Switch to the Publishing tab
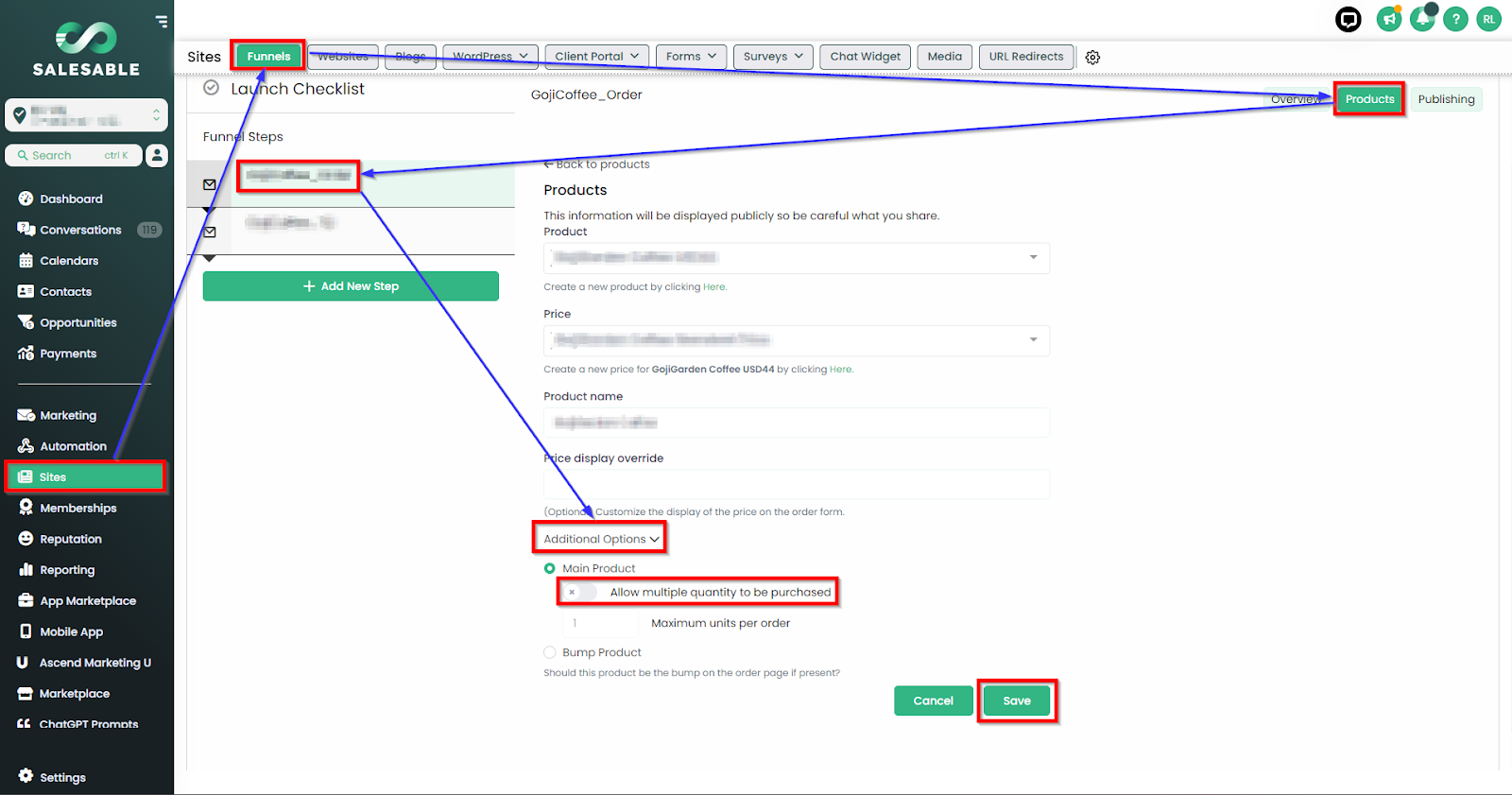This screenshot has height=795, width=1512. pyautogui.click(x=1446, y=99)
